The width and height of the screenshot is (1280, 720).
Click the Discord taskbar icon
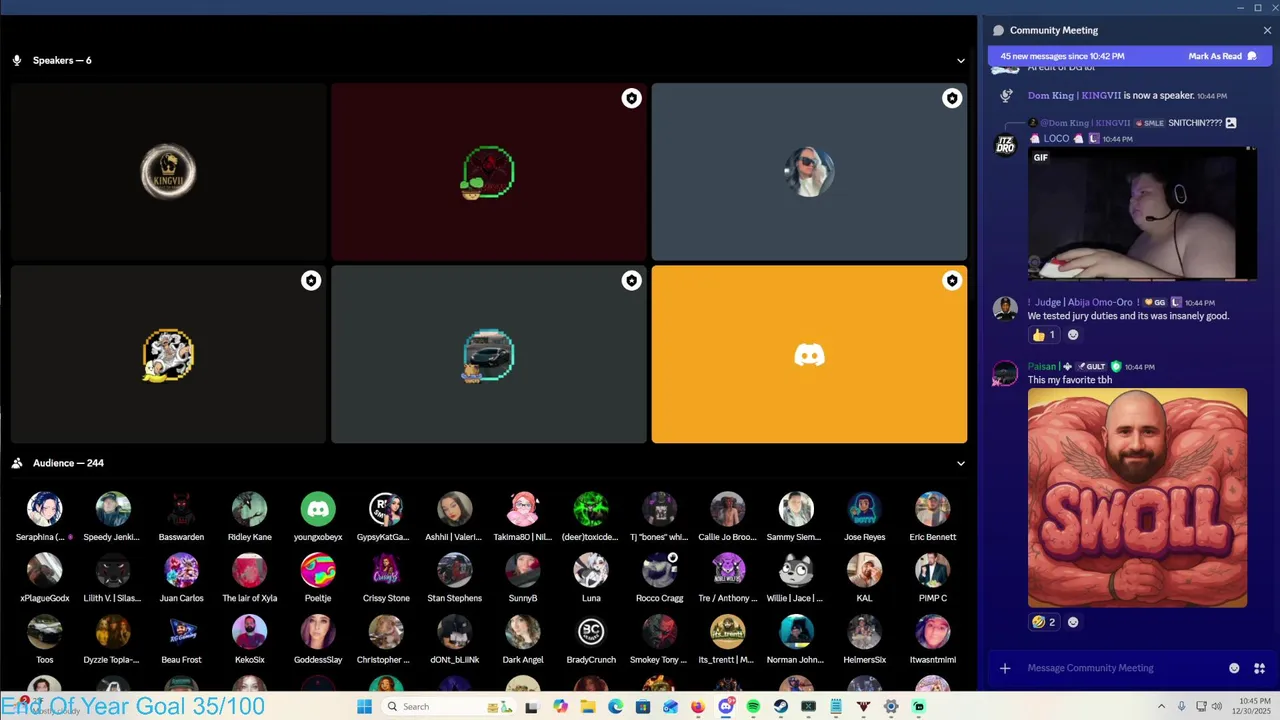[726, 707]
